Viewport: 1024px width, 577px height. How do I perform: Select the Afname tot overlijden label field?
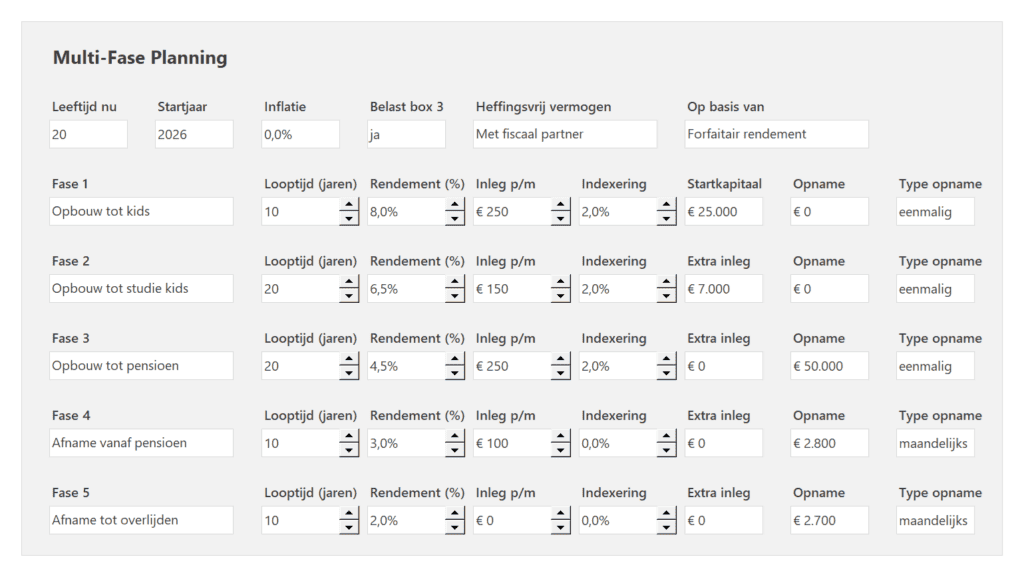click(x=141, y=519)
